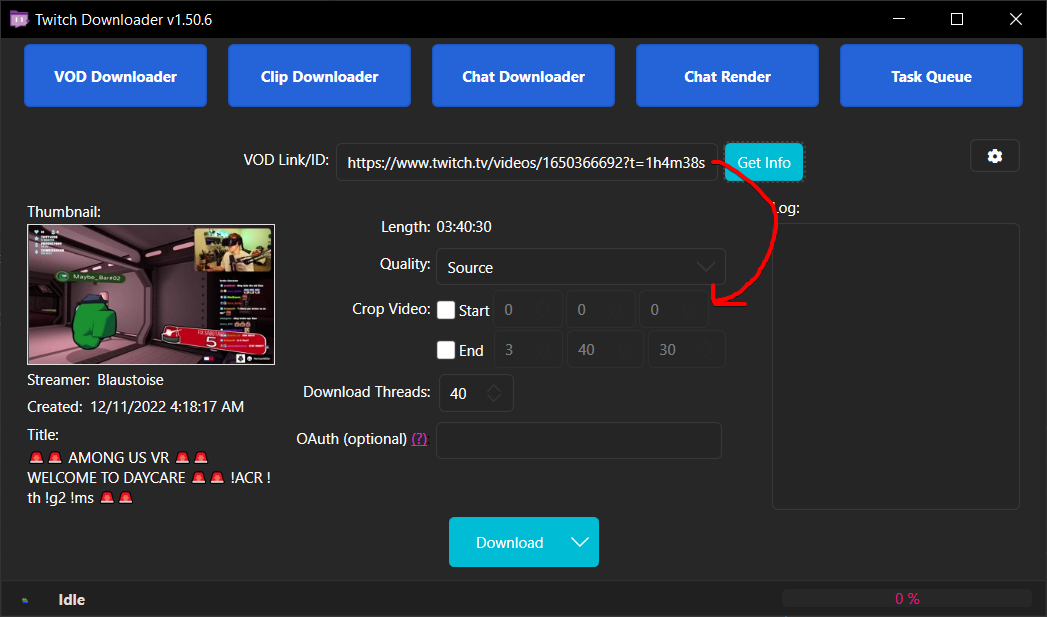Expand the Download button options chevron

tap(580, 542)
